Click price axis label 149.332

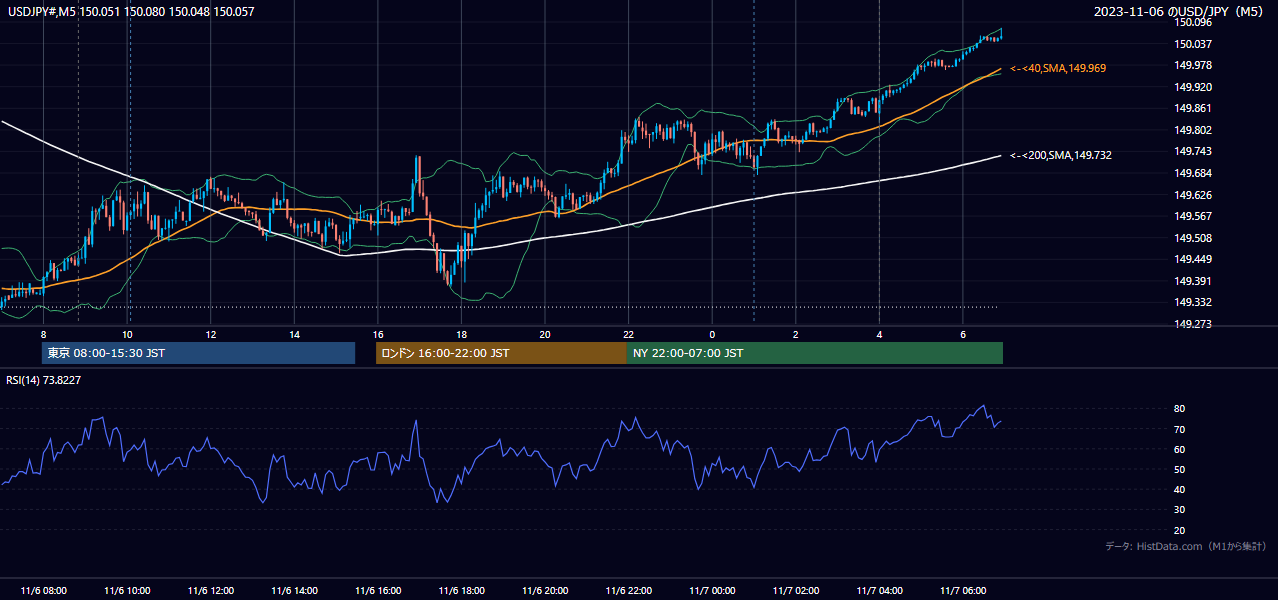pyautogui.click(x=1193, y=302)
